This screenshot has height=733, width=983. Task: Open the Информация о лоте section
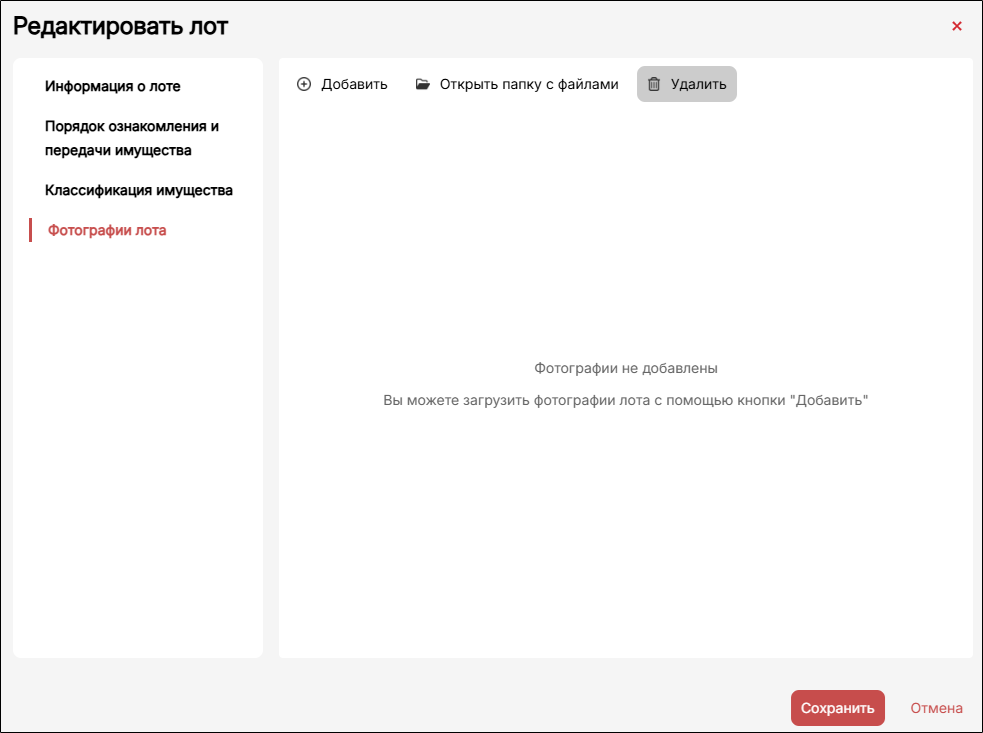pyautogui.click(x=113, y=86)
